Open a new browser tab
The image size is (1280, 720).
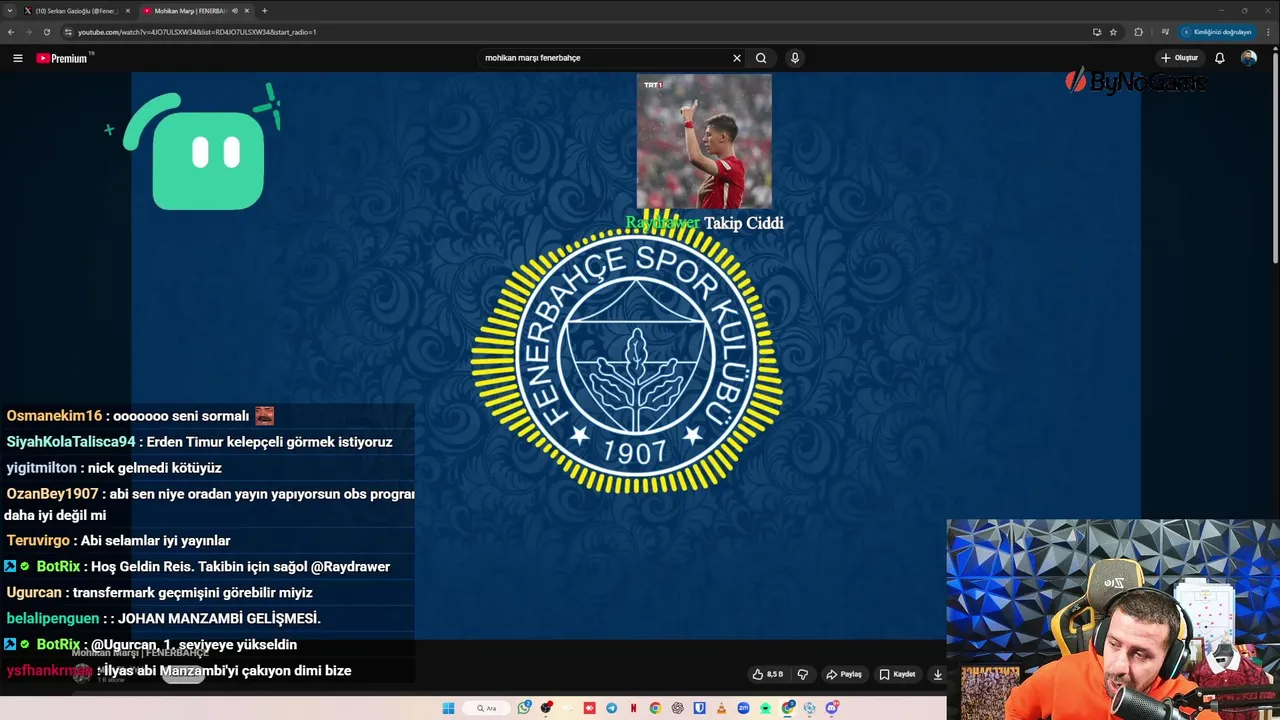(x=264, y=11)
